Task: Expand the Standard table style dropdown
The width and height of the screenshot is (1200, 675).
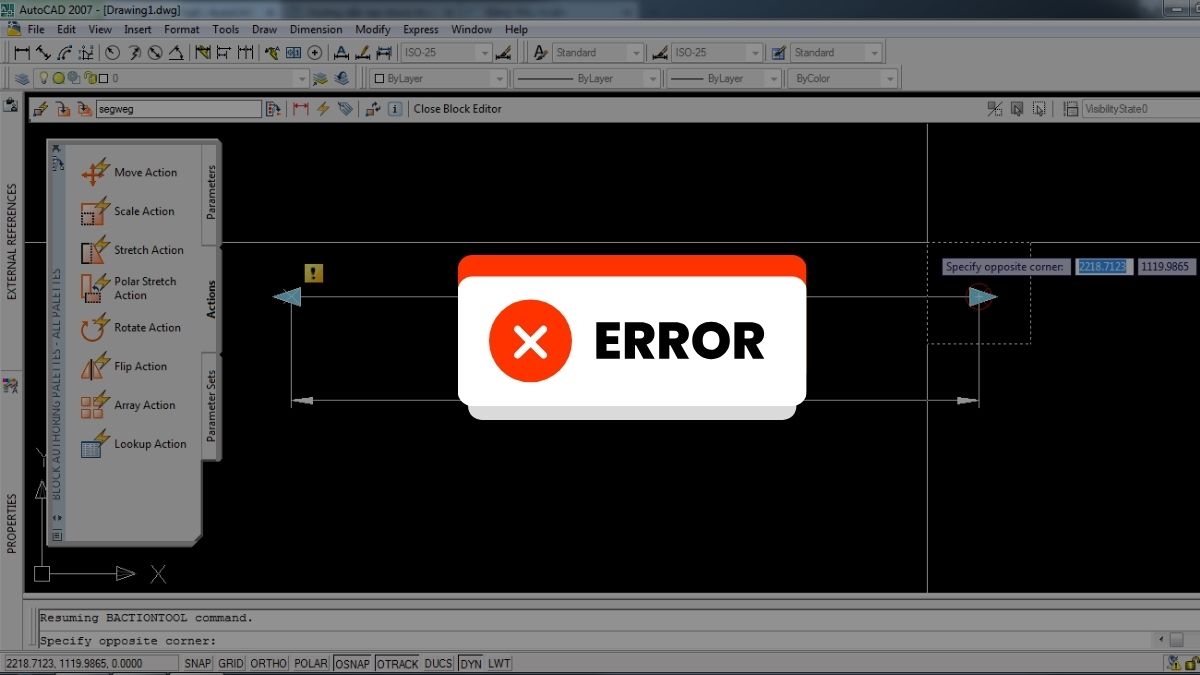Action: pyautogui.click(x=837, y=52)
